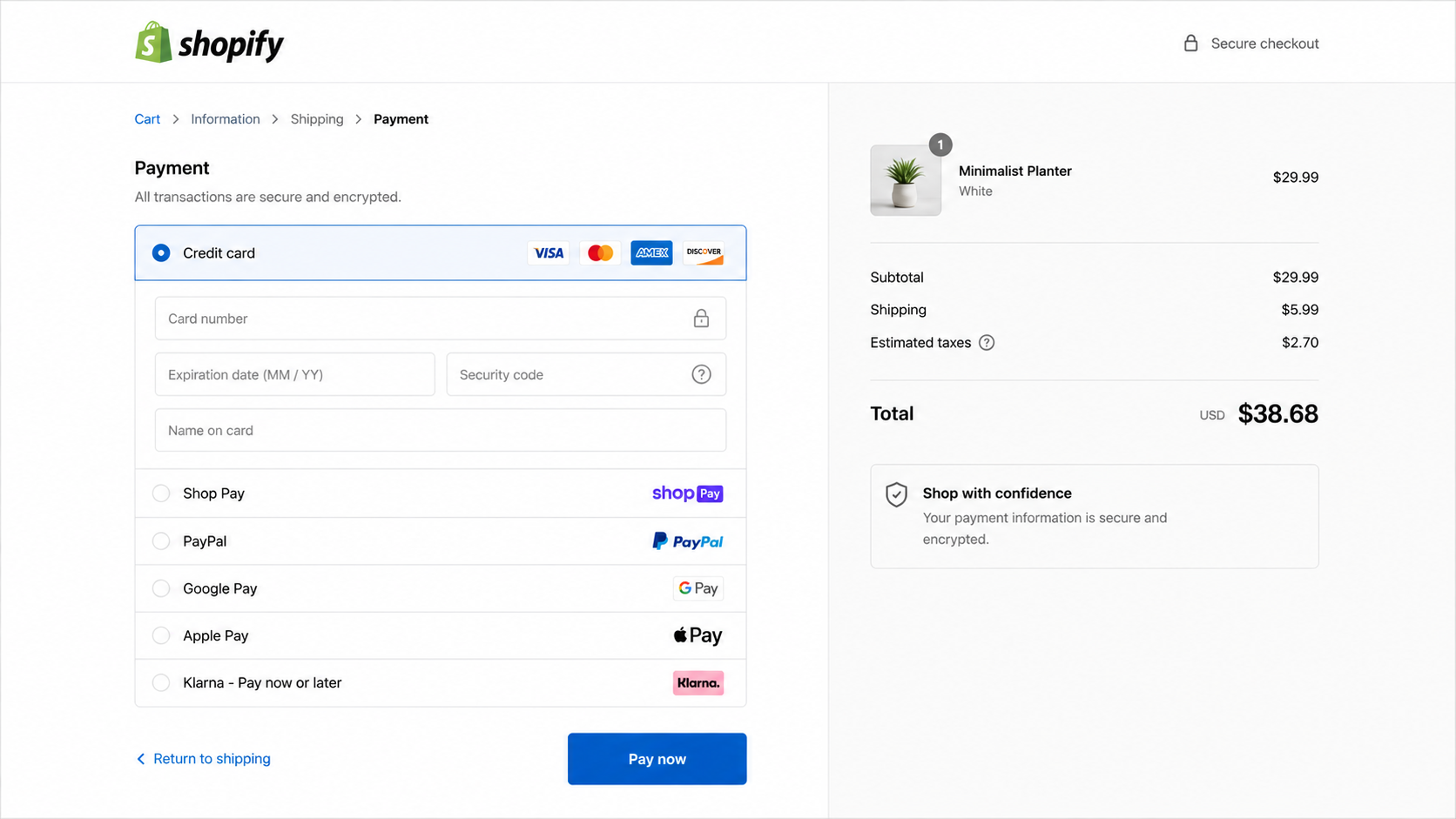Click the Minimalist Planter thumbnail
This screenshot has height=819, width=1456.
906,180
